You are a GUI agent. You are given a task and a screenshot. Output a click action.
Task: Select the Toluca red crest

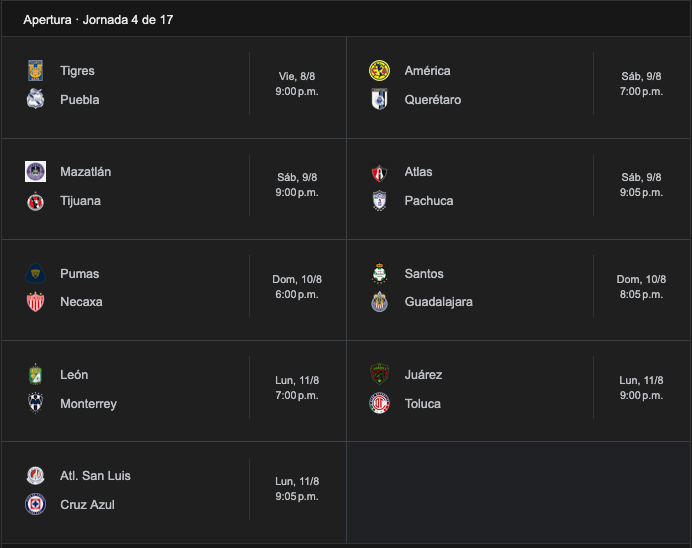click(x=379, y=403)
